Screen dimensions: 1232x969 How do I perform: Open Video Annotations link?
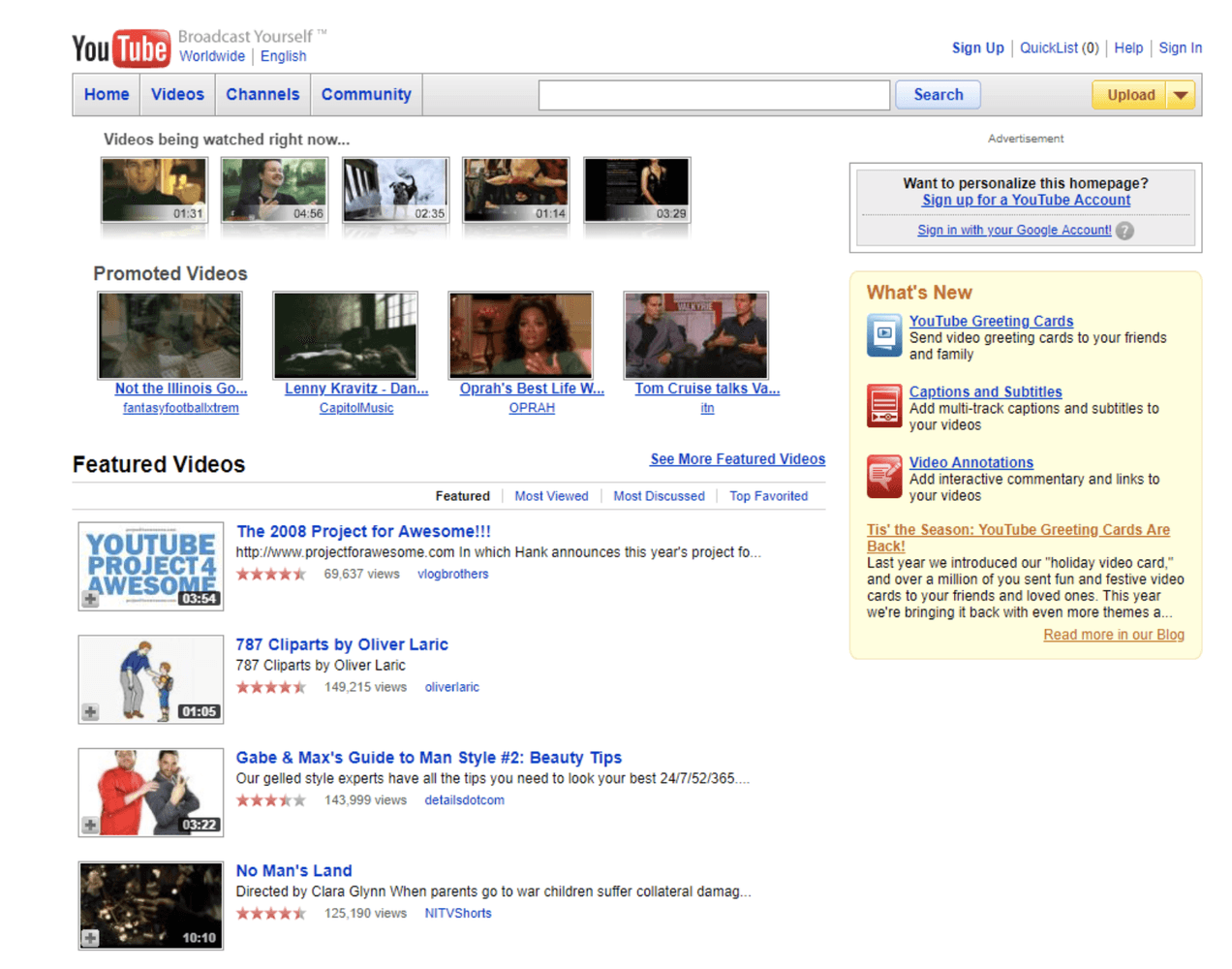point(970,462)
